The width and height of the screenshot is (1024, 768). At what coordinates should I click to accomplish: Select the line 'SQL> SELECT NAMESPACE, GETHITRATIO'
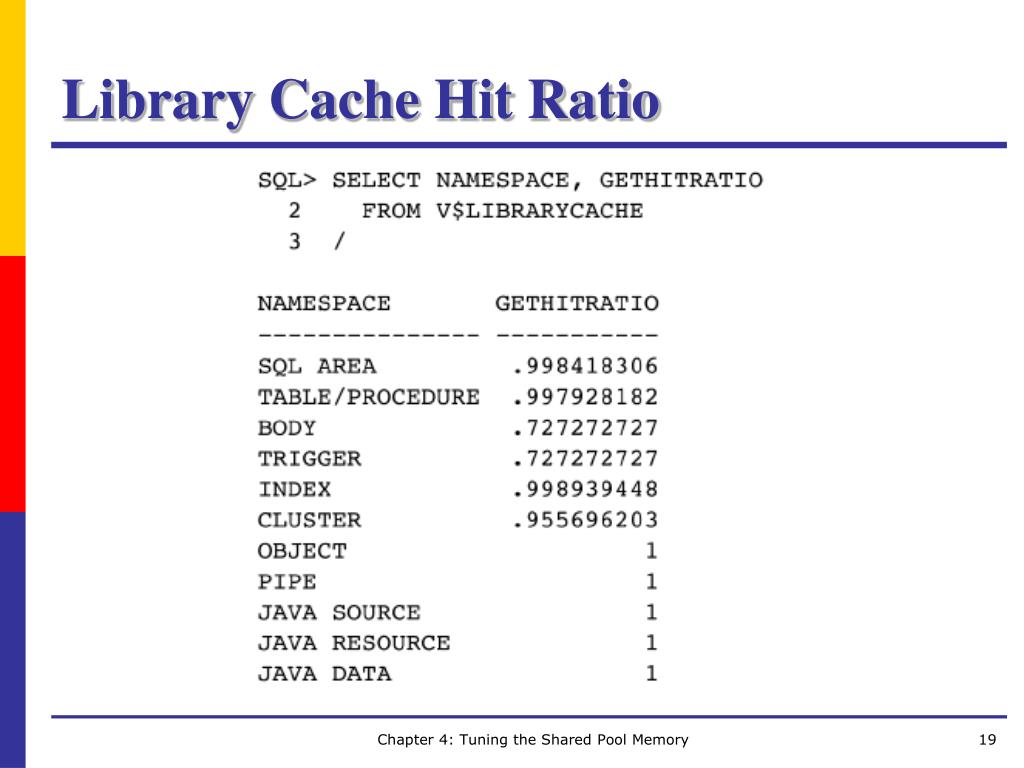(510, 180)
